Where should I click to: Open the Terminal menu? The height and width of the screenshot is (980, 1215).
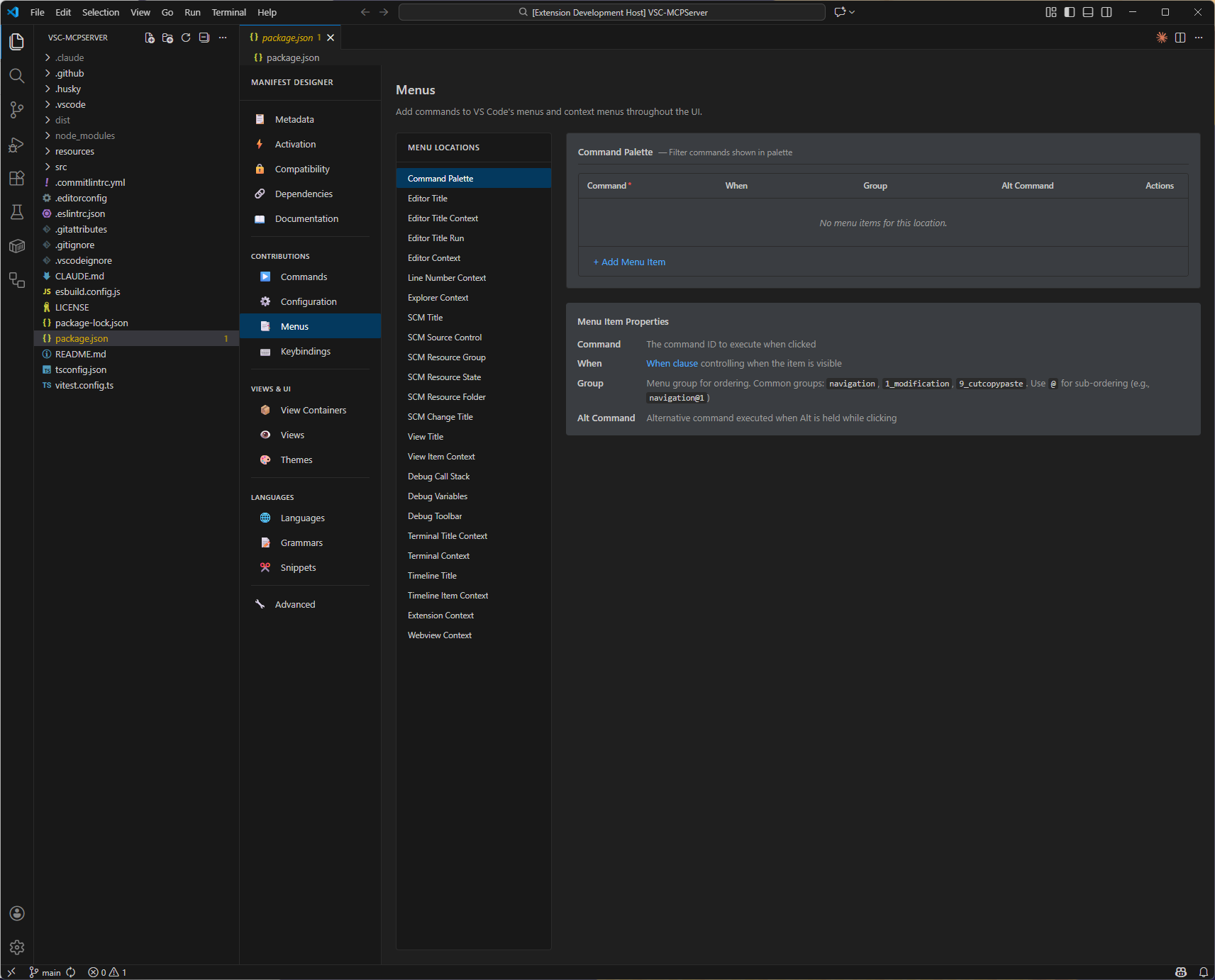click(x=228, y=12)
